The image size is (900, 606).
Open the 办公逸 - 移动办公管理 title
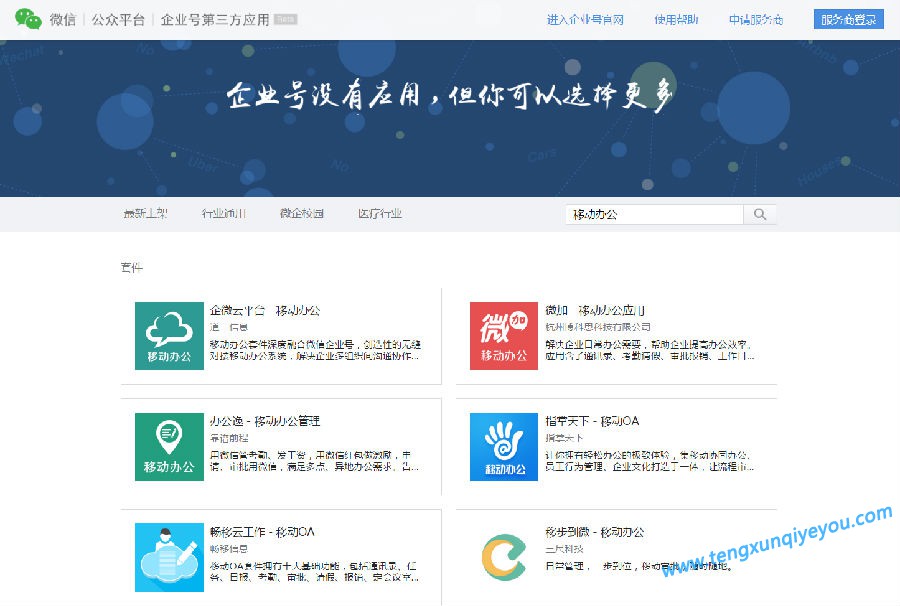pyautogui.click(x=265, y=421)
